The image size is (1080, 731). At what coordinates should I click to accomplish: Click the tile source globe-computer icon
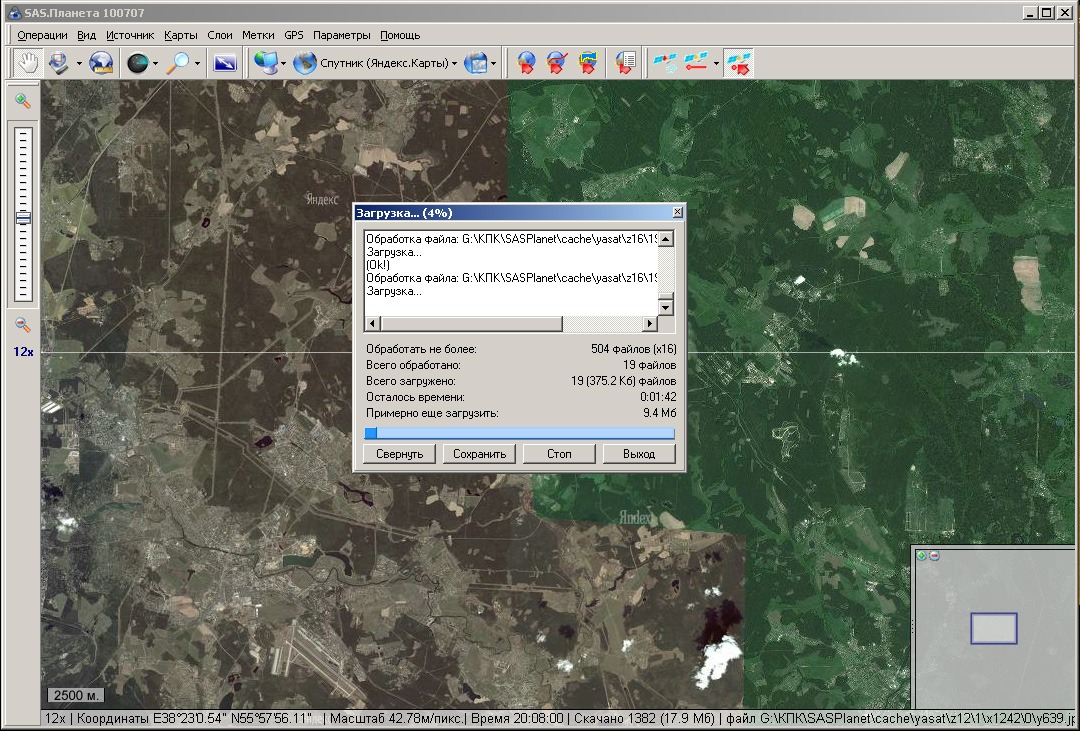[265, 63]
